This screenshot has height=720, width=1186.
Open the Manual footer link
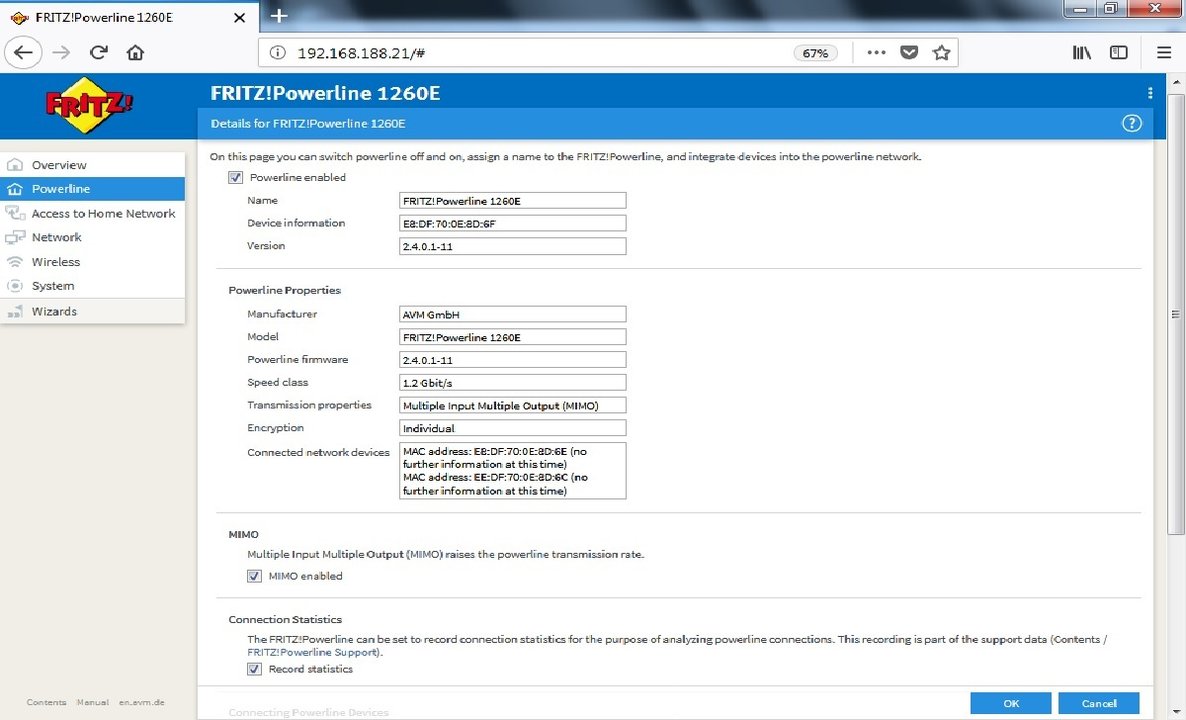coord(92,703)
